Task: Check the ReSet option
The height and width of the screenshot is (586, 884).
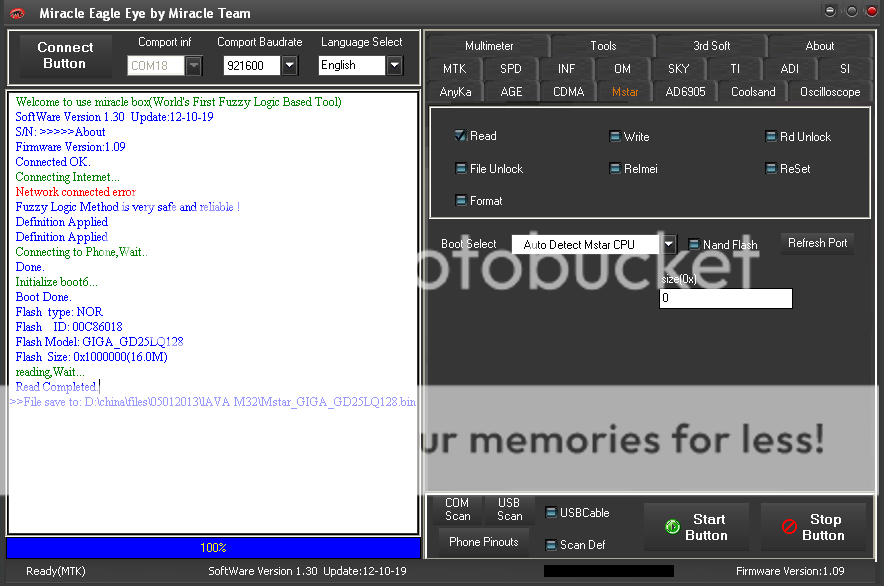Action: tap(771, 169)
